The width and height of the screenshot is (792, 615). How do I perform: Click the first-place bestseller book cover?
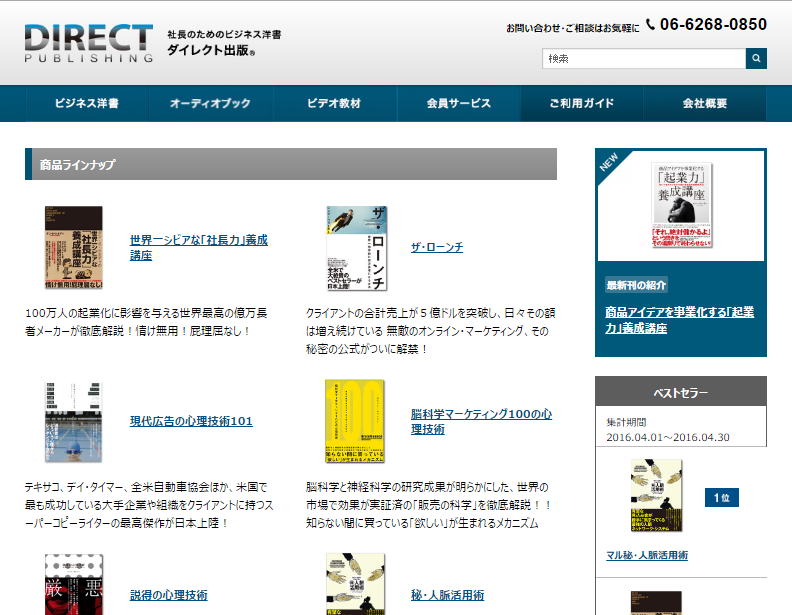(x=657, y=495)
